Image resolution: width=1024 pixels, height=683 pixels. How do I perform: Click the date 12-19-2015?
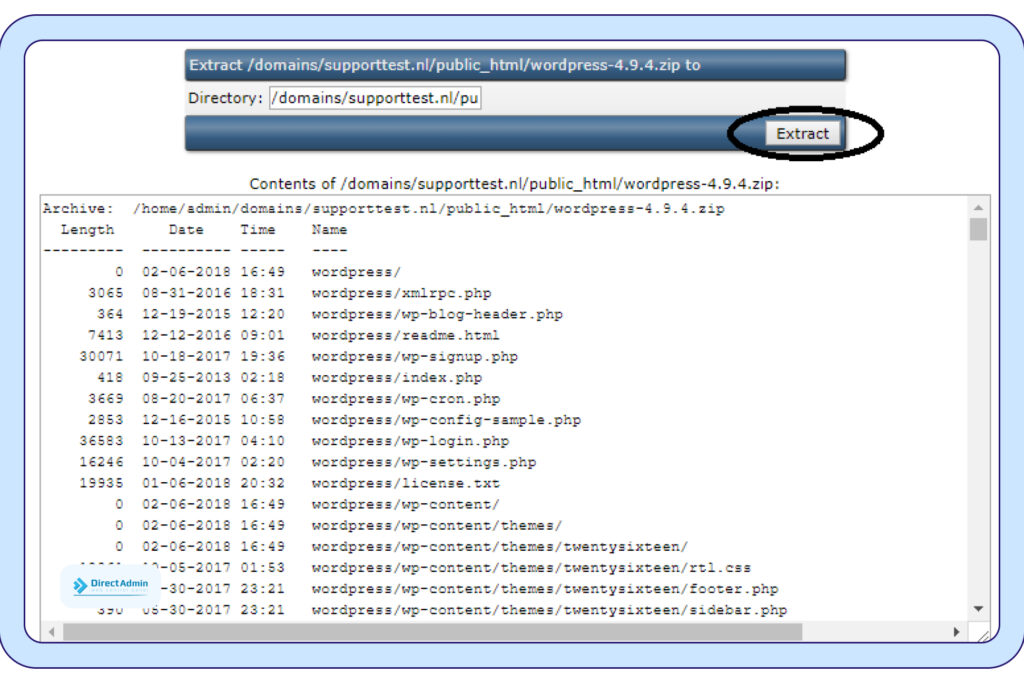186,314
